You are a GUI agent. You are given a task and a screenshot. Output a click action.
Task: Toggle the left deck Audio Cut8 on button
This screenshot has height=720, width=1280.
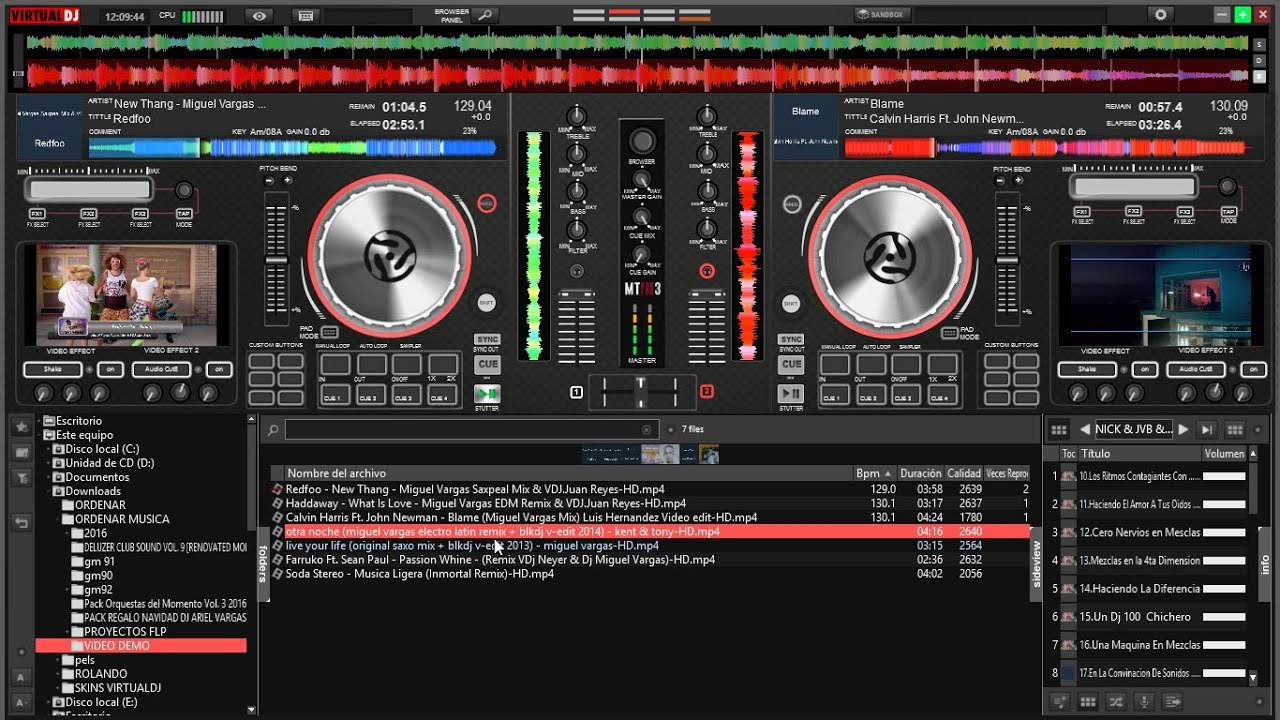(x=220, y=370)
